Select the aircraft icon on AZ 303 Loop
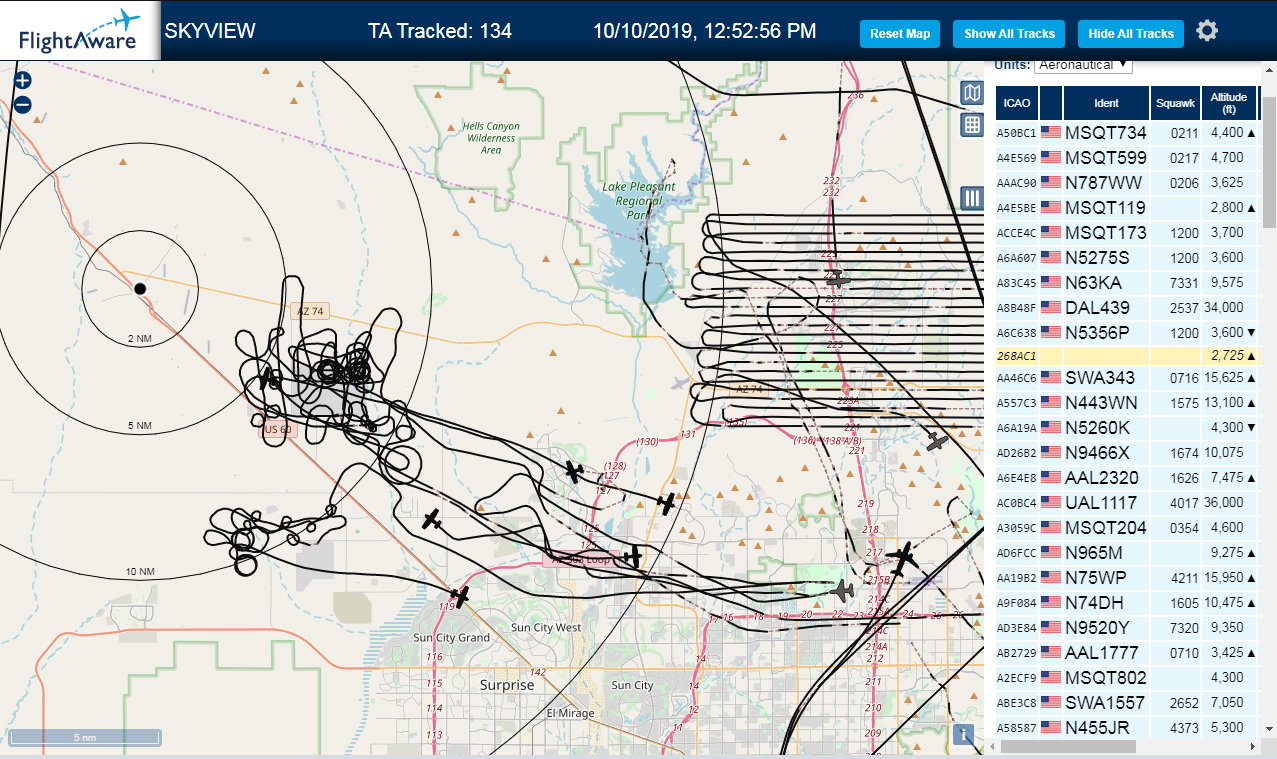 click(633, 556)
